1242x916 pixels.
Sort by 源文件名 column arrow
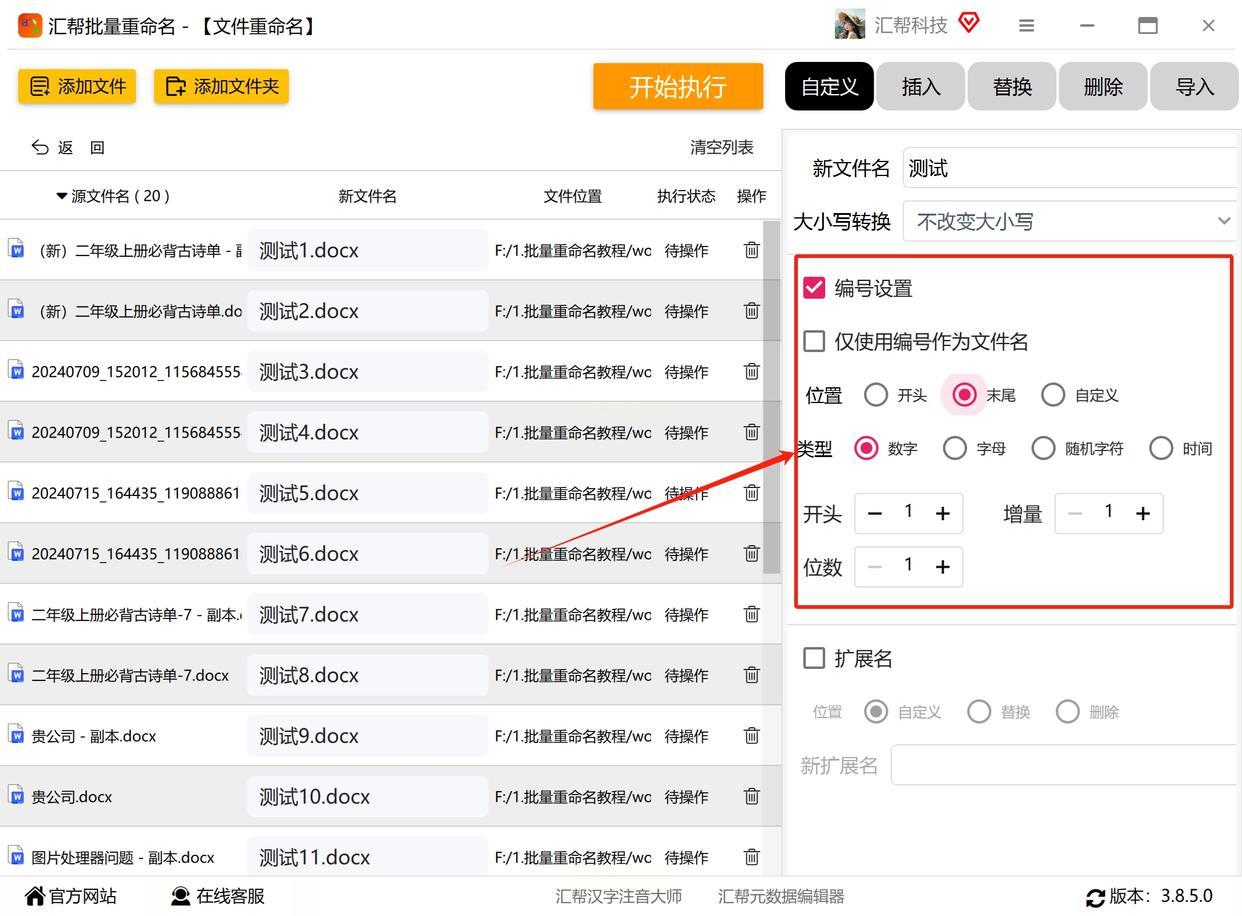pyautogui.click(x=62, y=196)
